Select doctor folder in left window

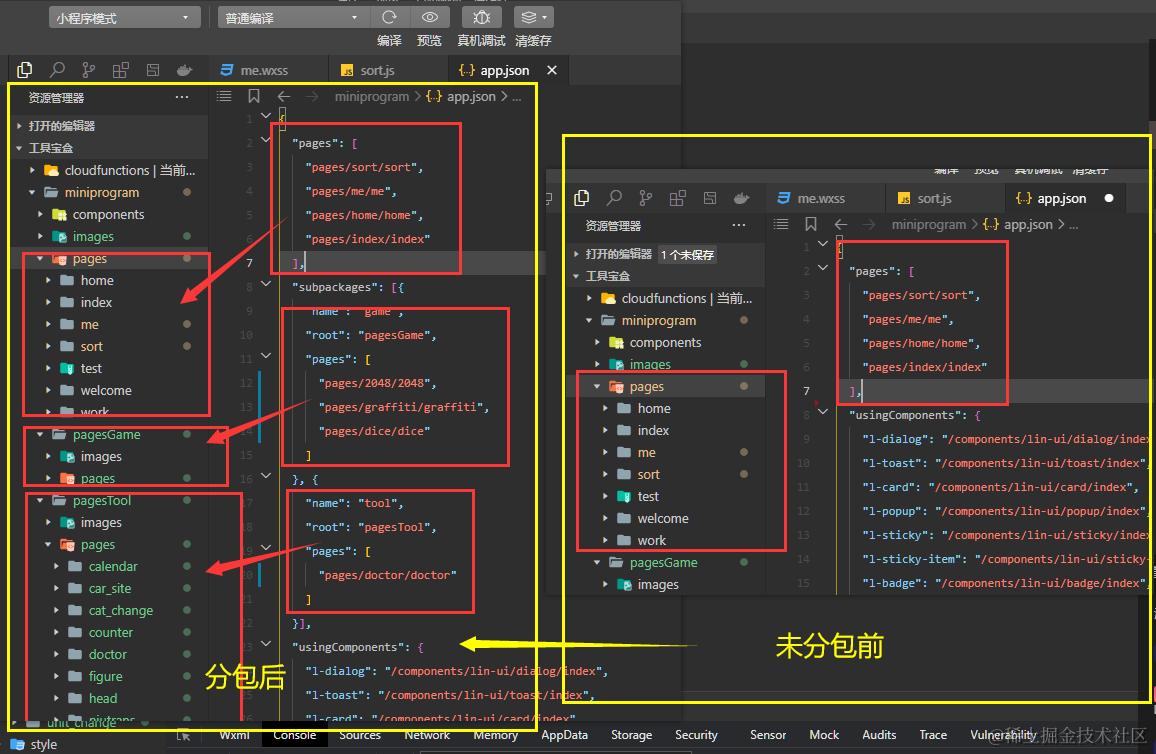click(x=108, y=654)
